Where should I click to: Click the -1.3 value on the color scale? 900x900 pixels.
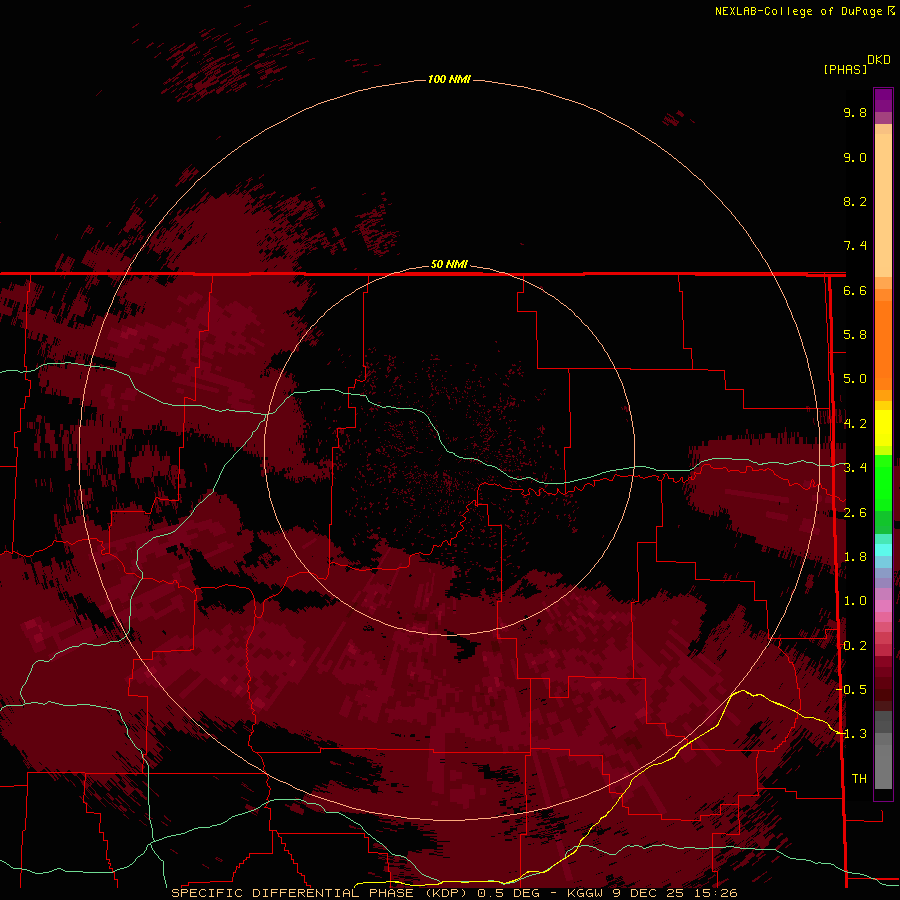(x=852, y=734)
